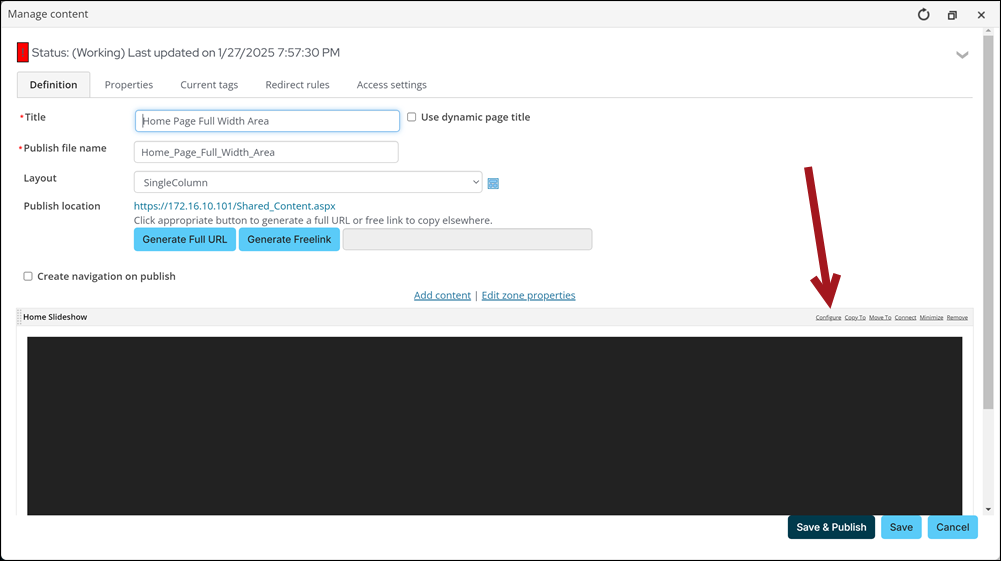Open the Current tags tab
The image size is (1001, 561).
tap(209, 85)
